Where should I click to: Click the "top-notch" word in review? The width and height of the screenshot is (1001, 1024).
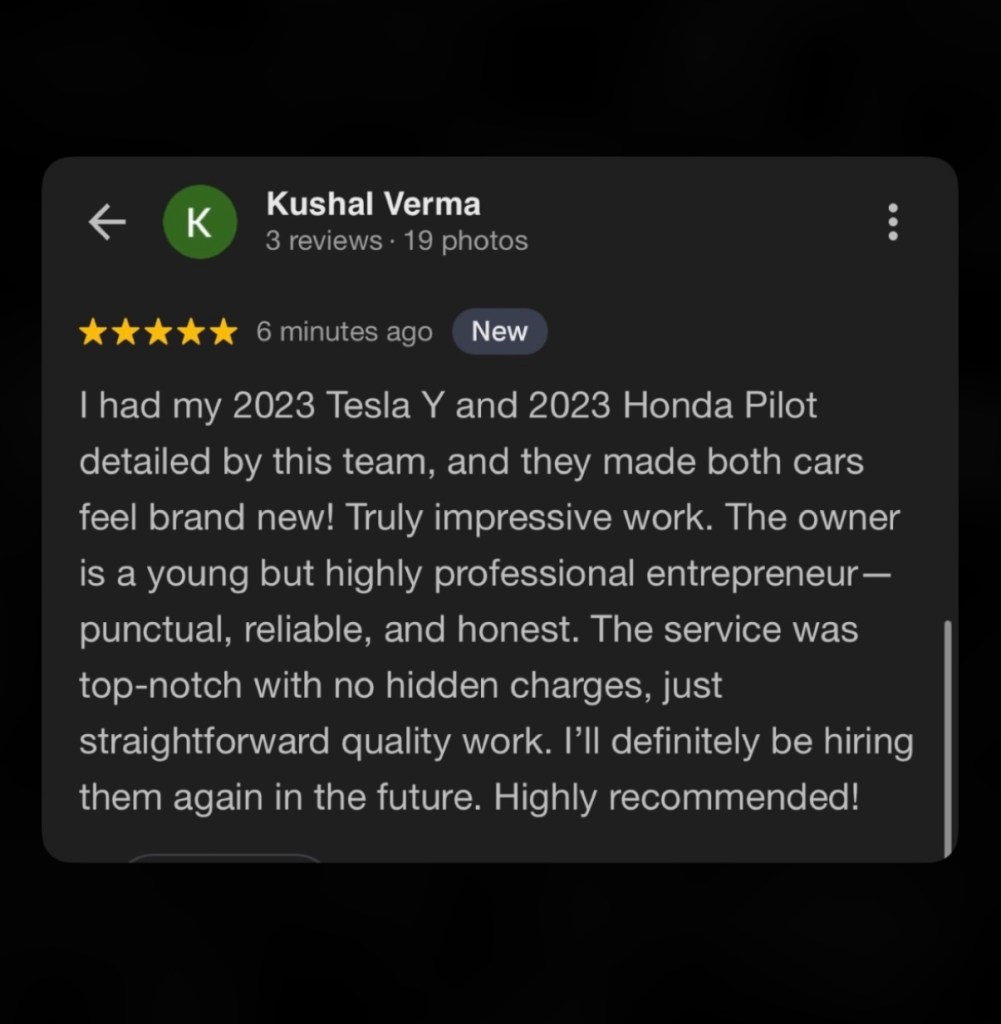(160, 686)
